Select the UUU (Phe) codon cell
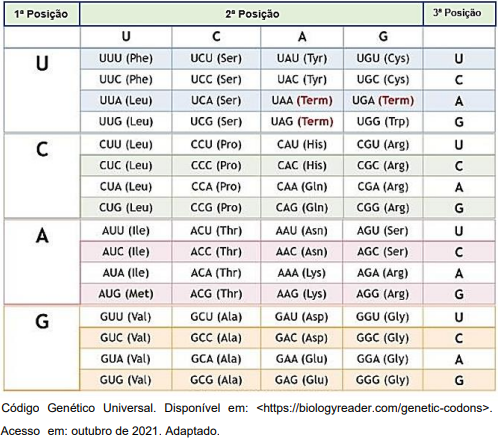498x438 pixels. (x=126, y=59)
